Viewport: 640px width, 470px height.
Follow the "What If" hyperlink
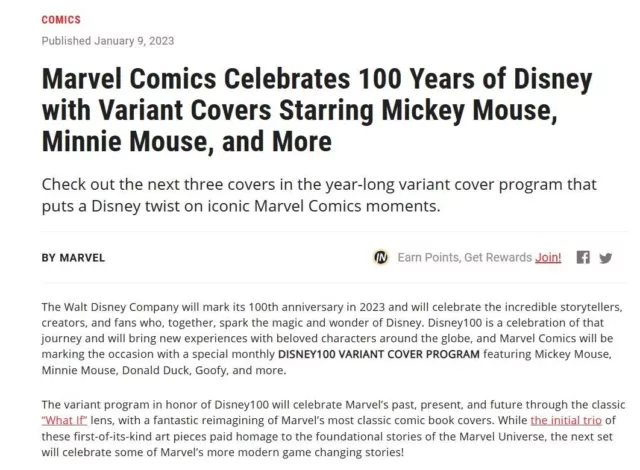pos(64,420)
